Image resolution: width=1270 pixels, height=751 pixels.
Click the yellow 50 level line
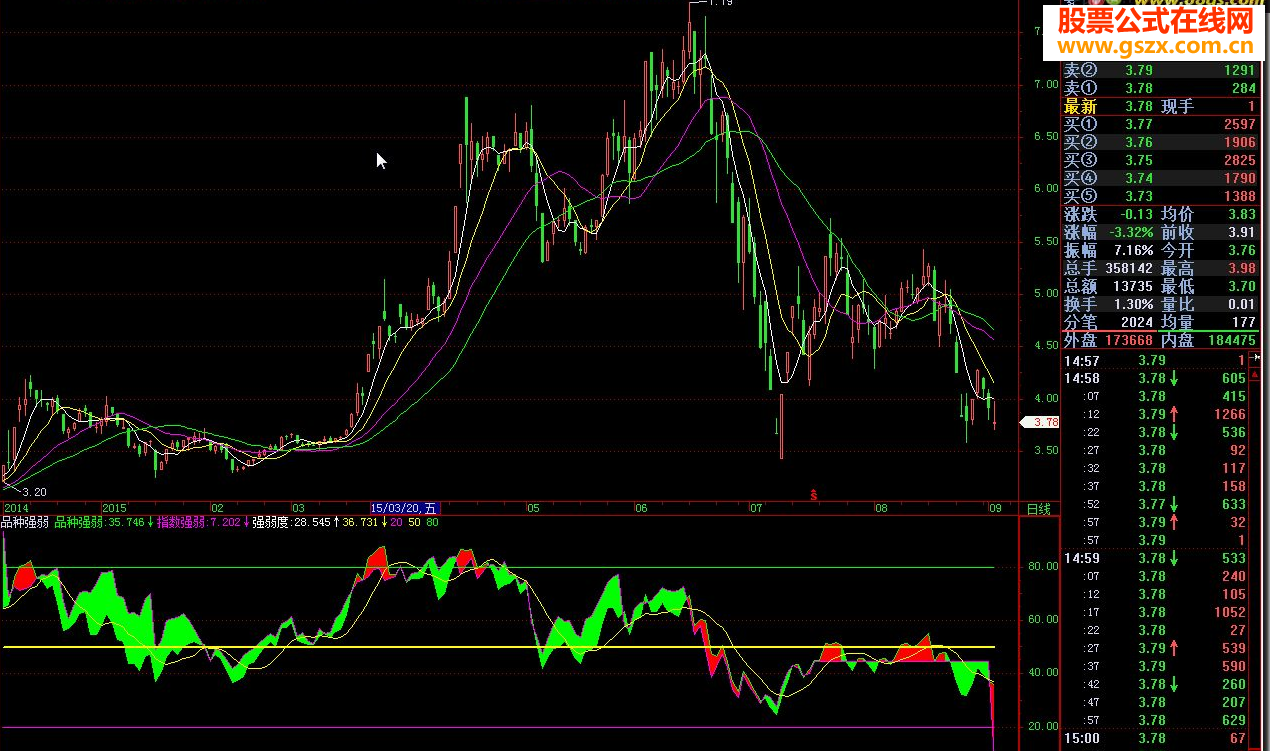500,647
